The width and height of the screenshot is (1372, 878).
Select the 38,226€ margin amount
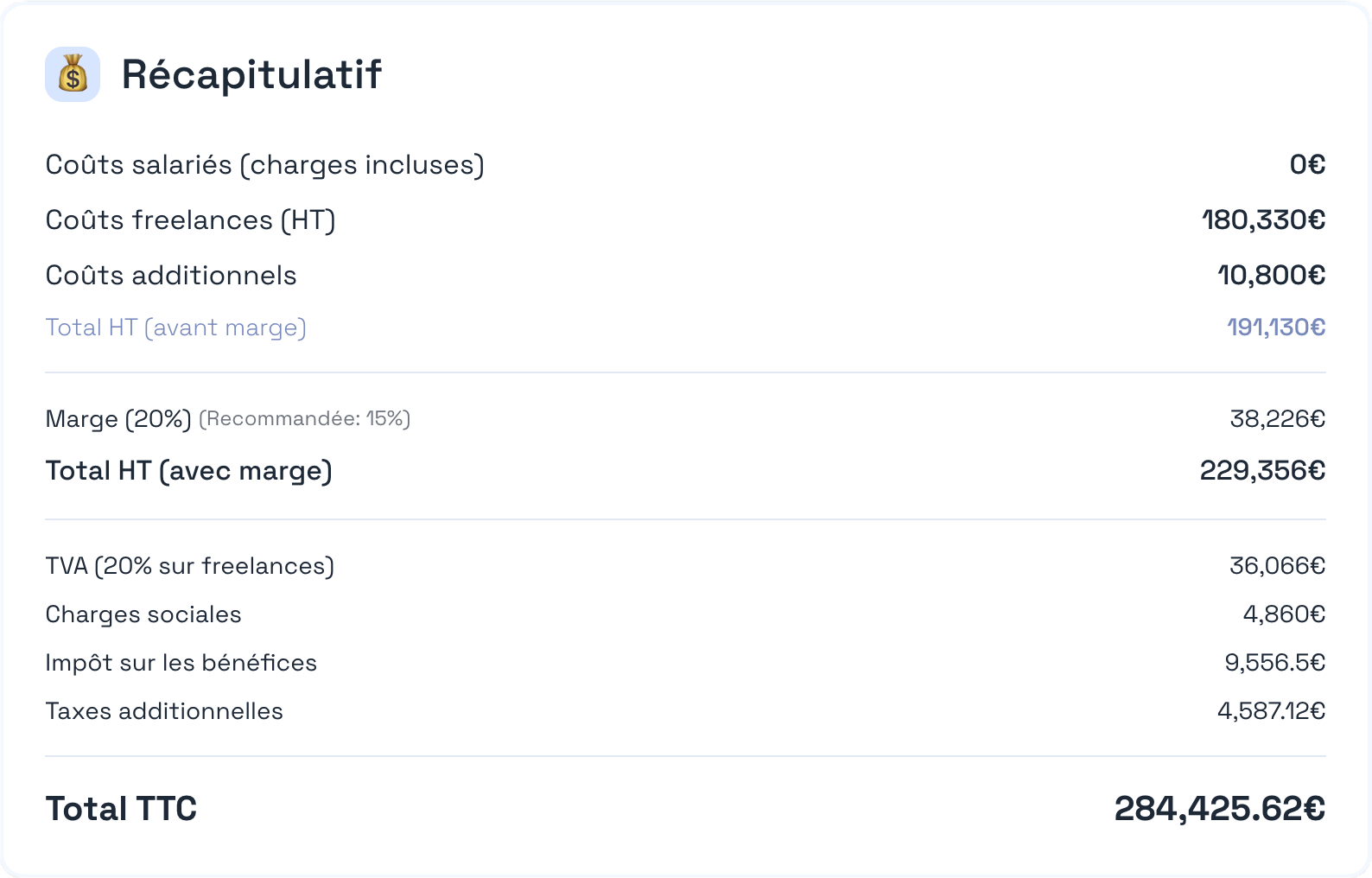tap(1278, 419)
